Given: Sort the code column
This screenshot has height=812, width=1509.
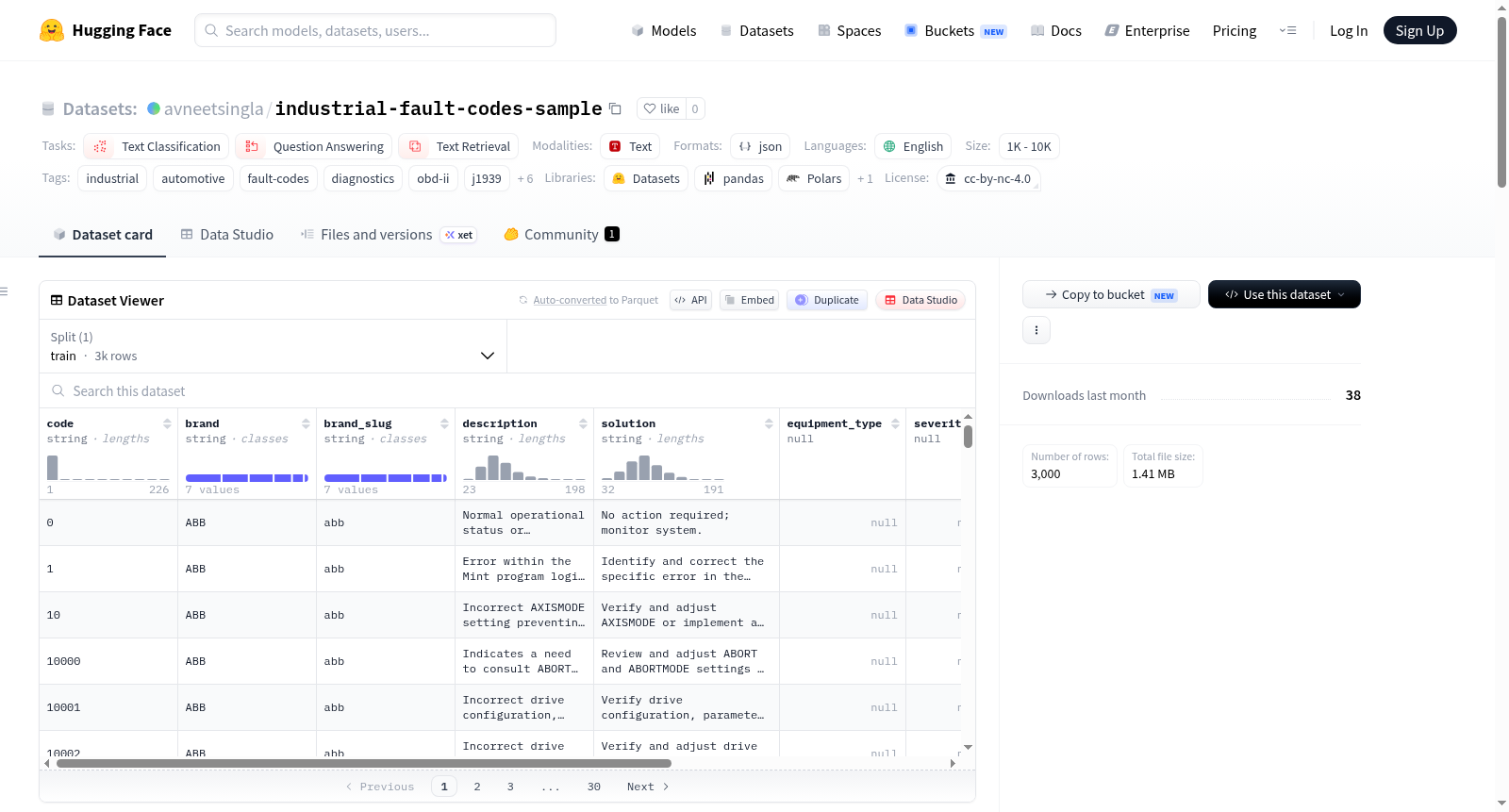Looking at the screenshot, I should 167,423.
